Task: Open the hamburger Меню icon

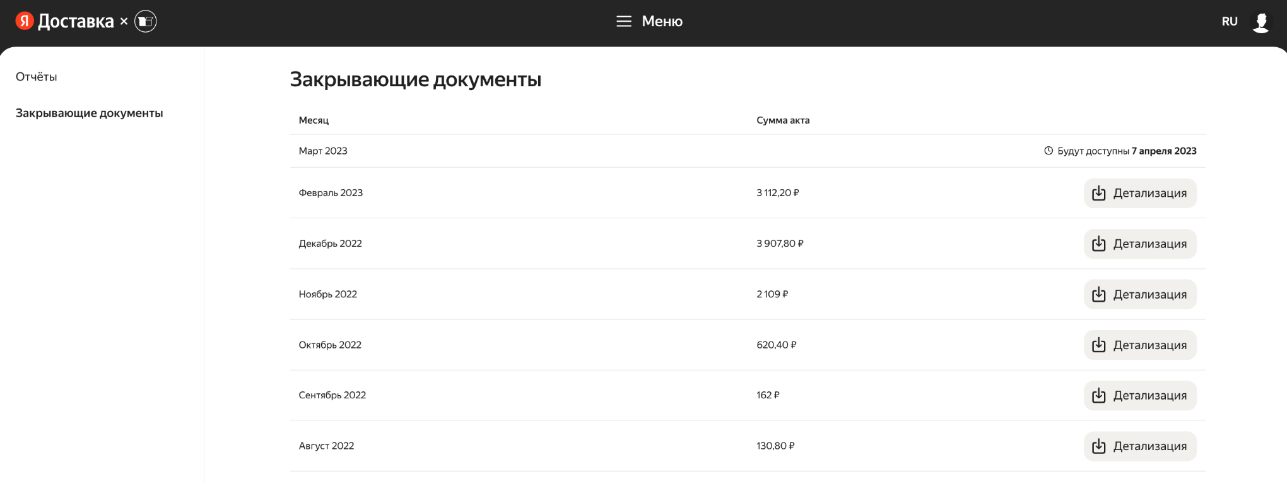Action: pos(624,21)
